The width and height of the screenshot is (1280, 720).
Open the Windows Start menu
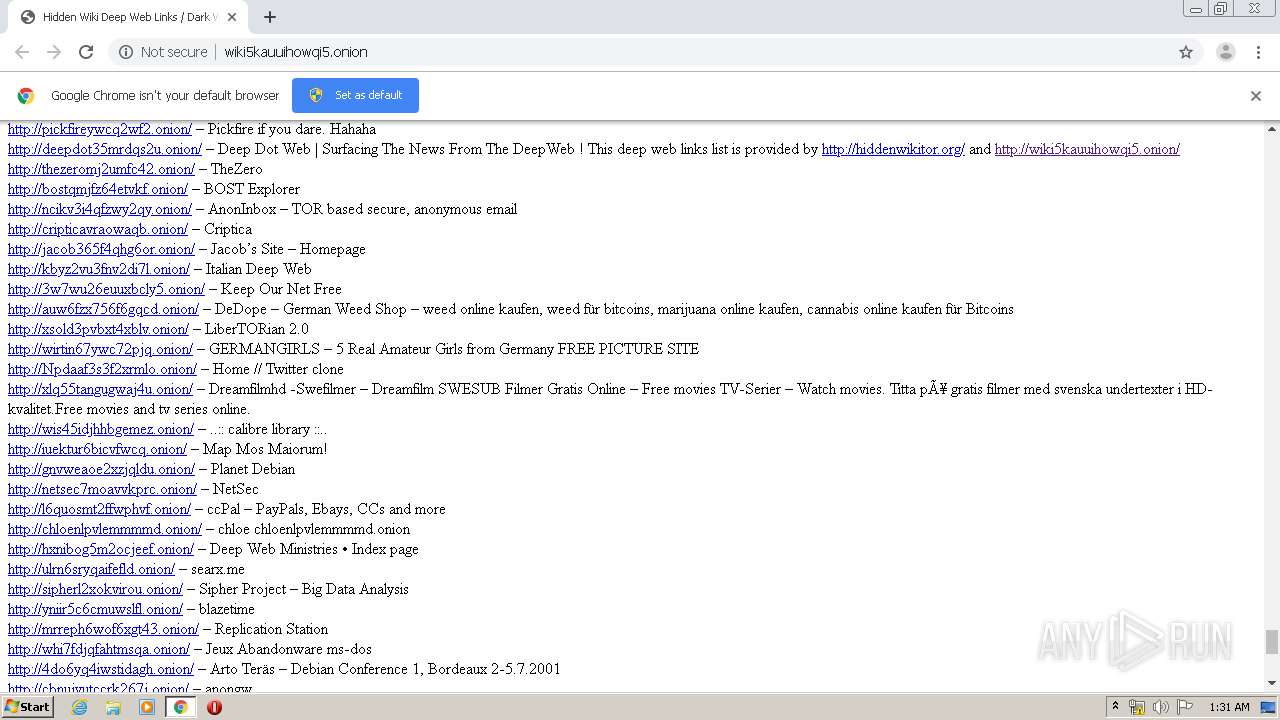(x=28, y=707)
